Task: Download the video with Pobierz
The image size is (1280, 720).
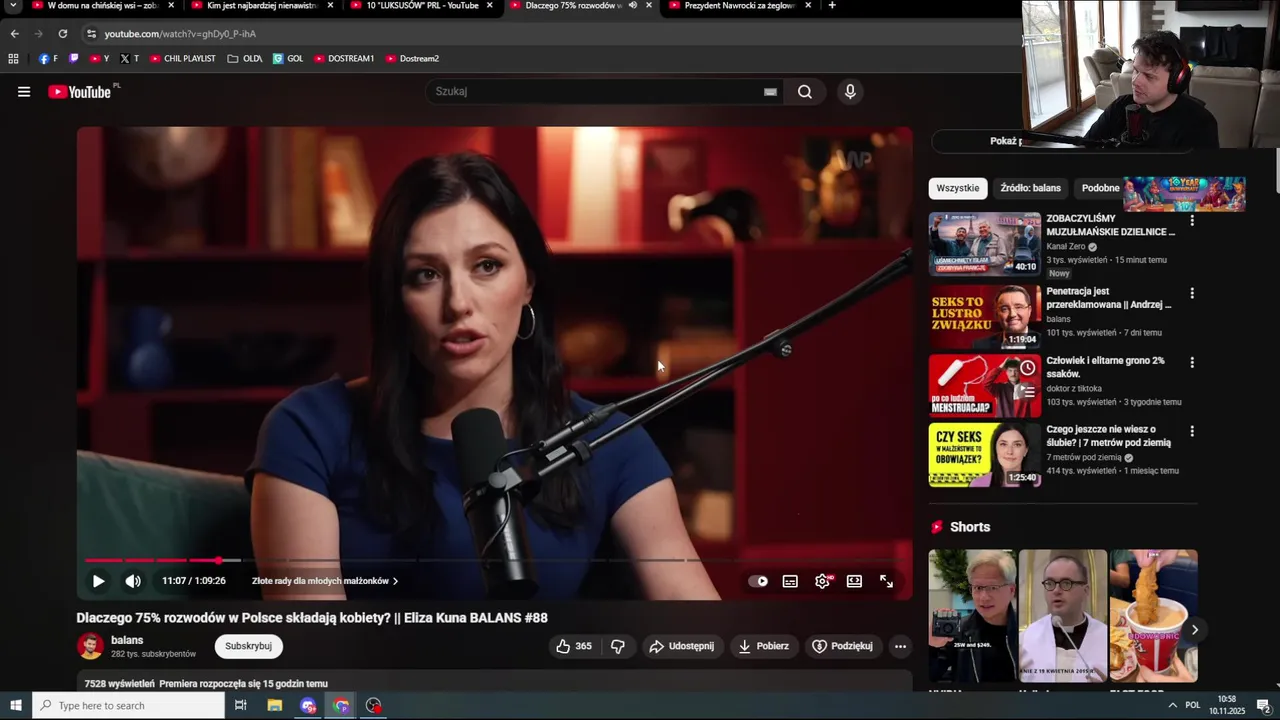Action: pos(764,646)
